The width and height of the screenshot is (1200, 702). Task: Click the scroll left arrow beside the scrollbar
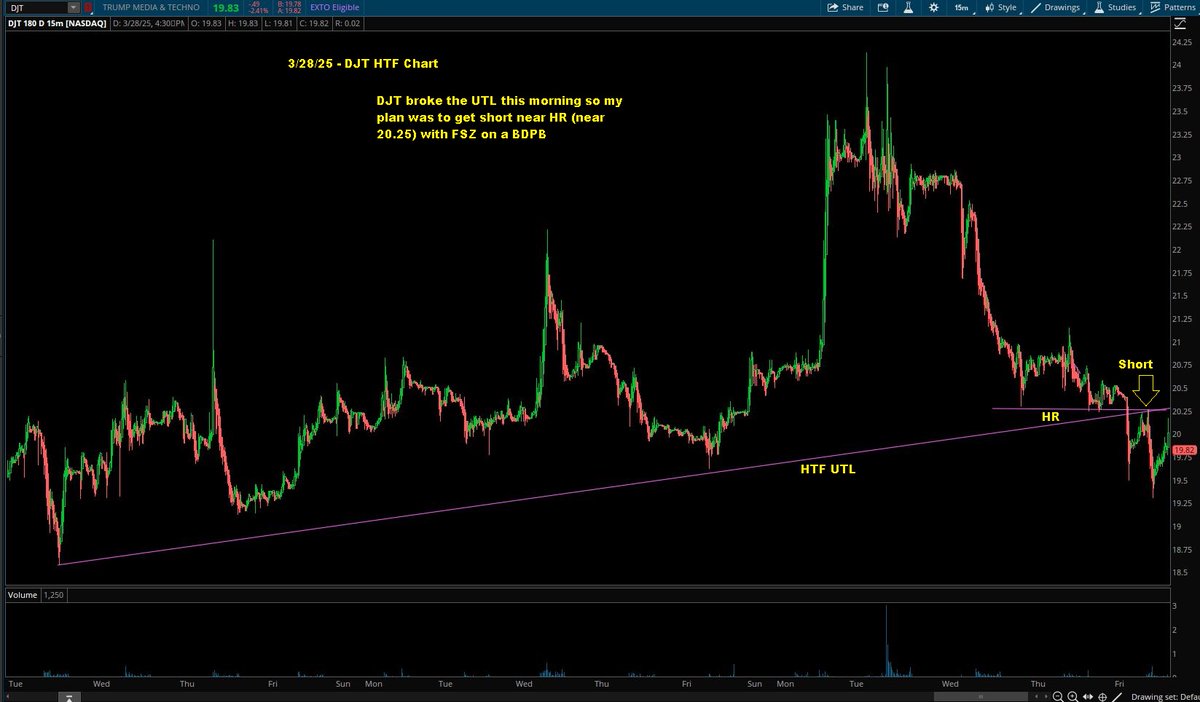(x=1036, y=697)
